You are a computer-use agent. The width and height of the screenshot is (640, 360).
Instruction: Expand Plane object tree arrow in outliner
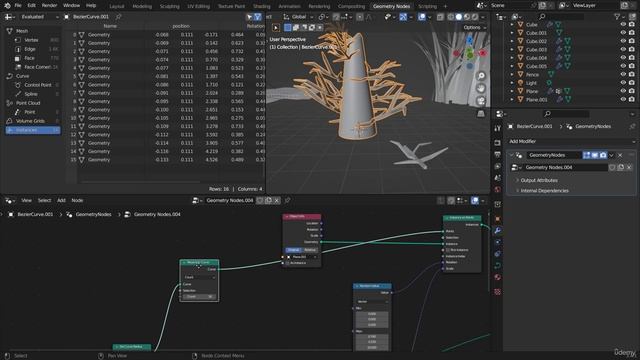512,91
